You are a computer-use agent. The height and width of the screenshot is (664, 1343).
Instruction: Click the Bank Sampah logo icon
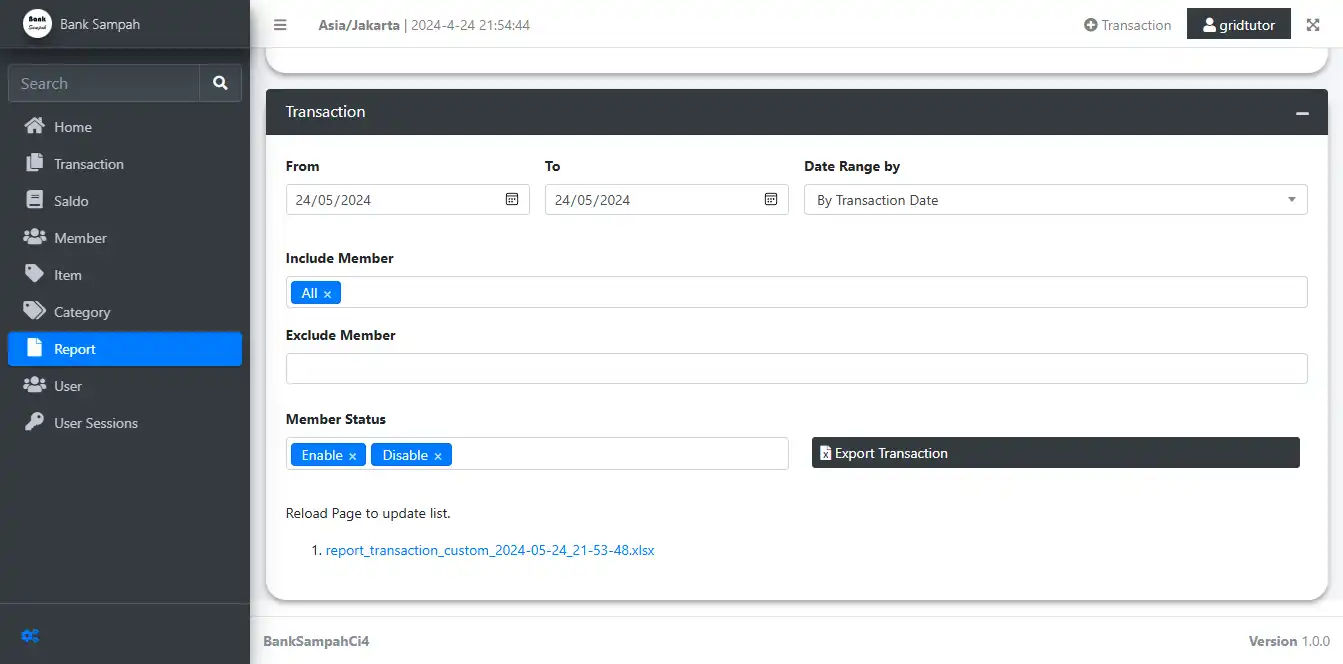coord(37,24)
